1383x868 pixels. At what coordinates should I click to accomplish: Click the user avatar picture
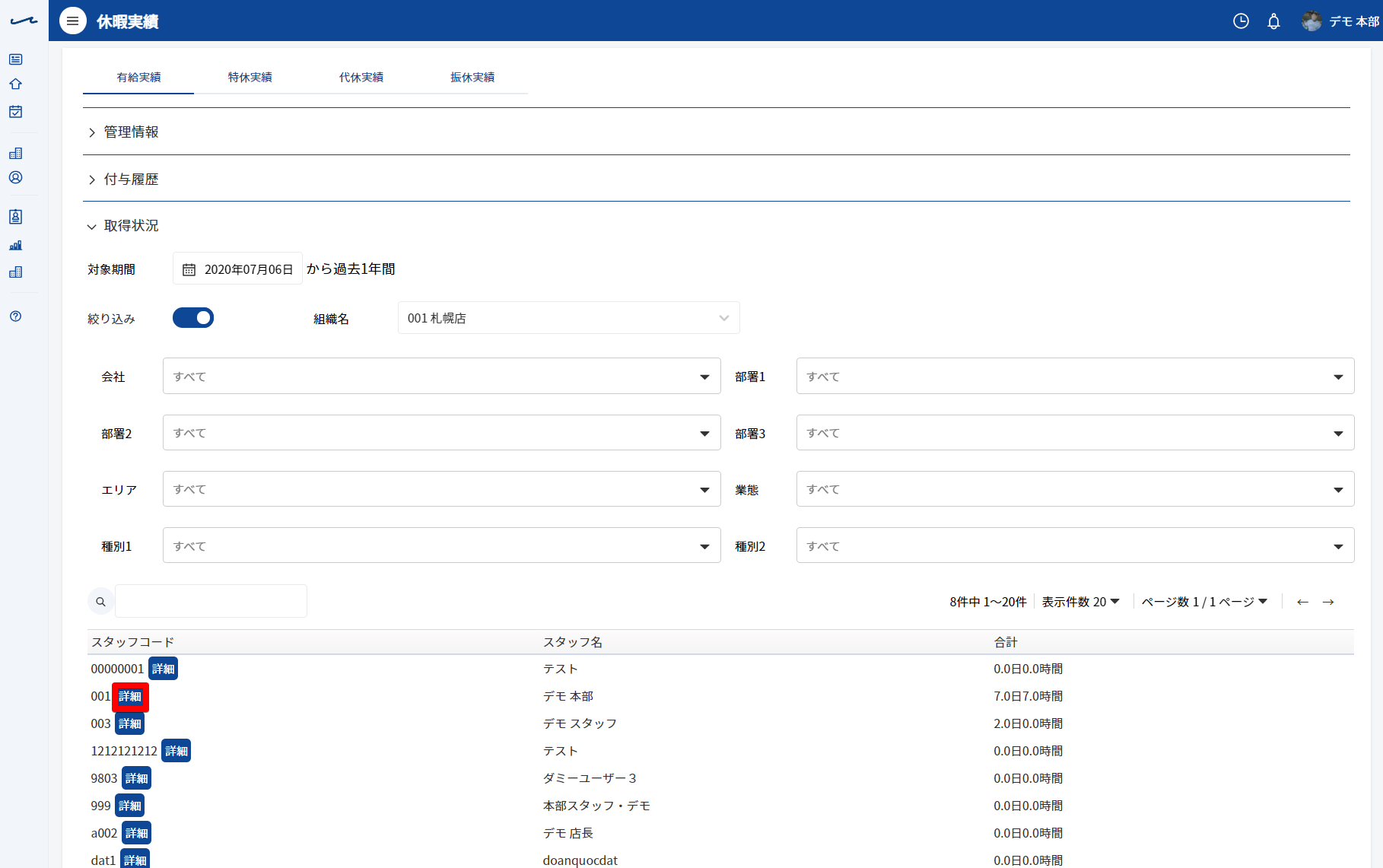pos(1311,21)
